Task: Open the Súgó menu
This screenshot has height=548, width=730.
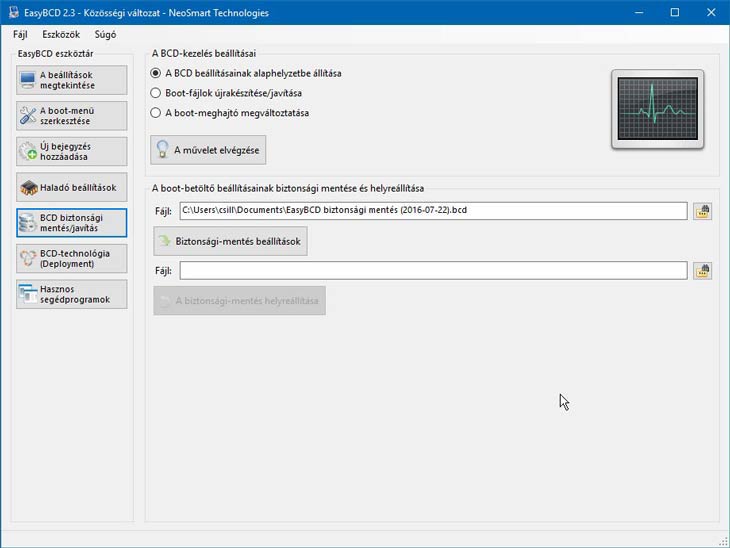Action: pos(105,34)
